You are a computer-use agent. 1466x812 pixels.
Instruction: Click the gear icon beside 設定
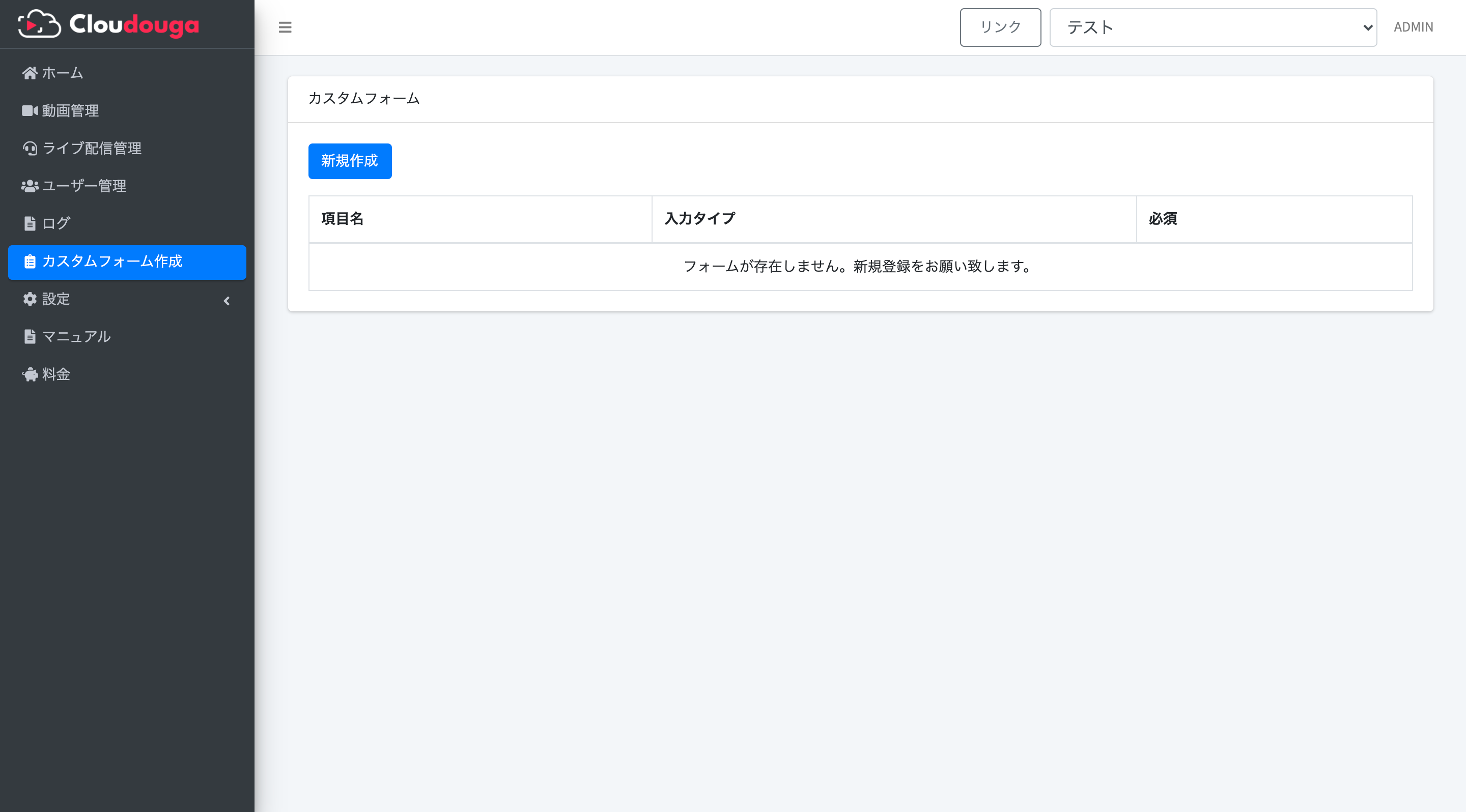click(30, 299)
